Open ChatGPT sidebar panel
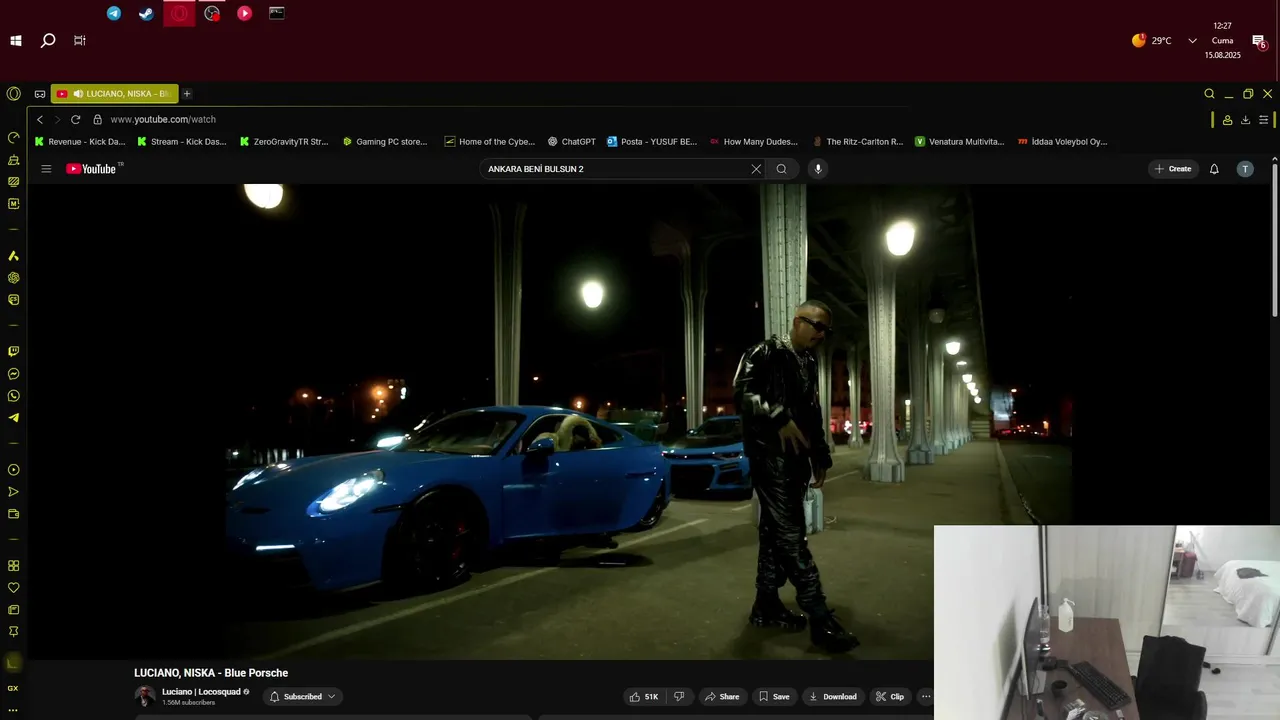The image size is (1280, 720). click(13, 278)
